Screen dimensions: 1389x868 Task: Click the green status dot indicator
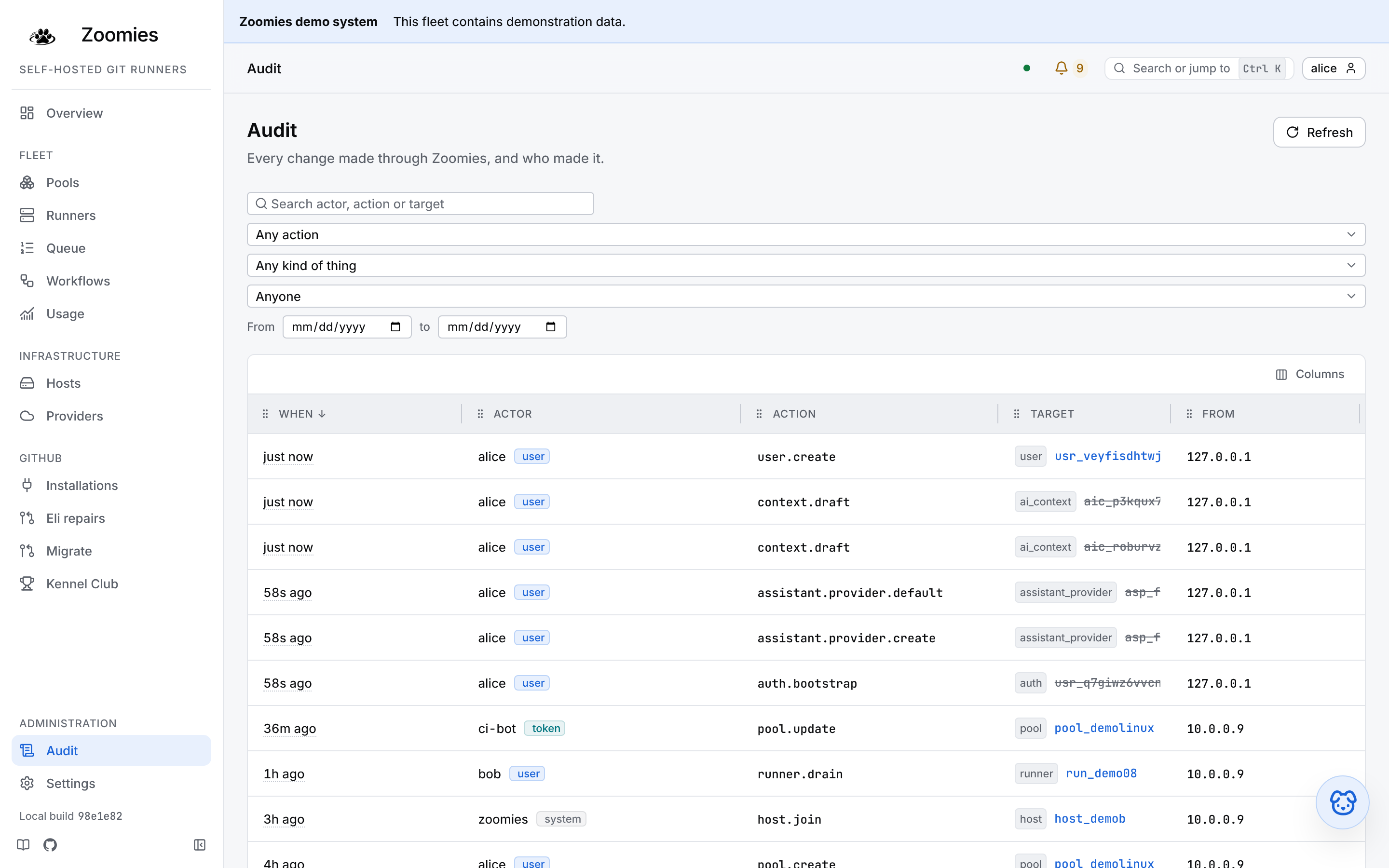tap(1027, 68)
